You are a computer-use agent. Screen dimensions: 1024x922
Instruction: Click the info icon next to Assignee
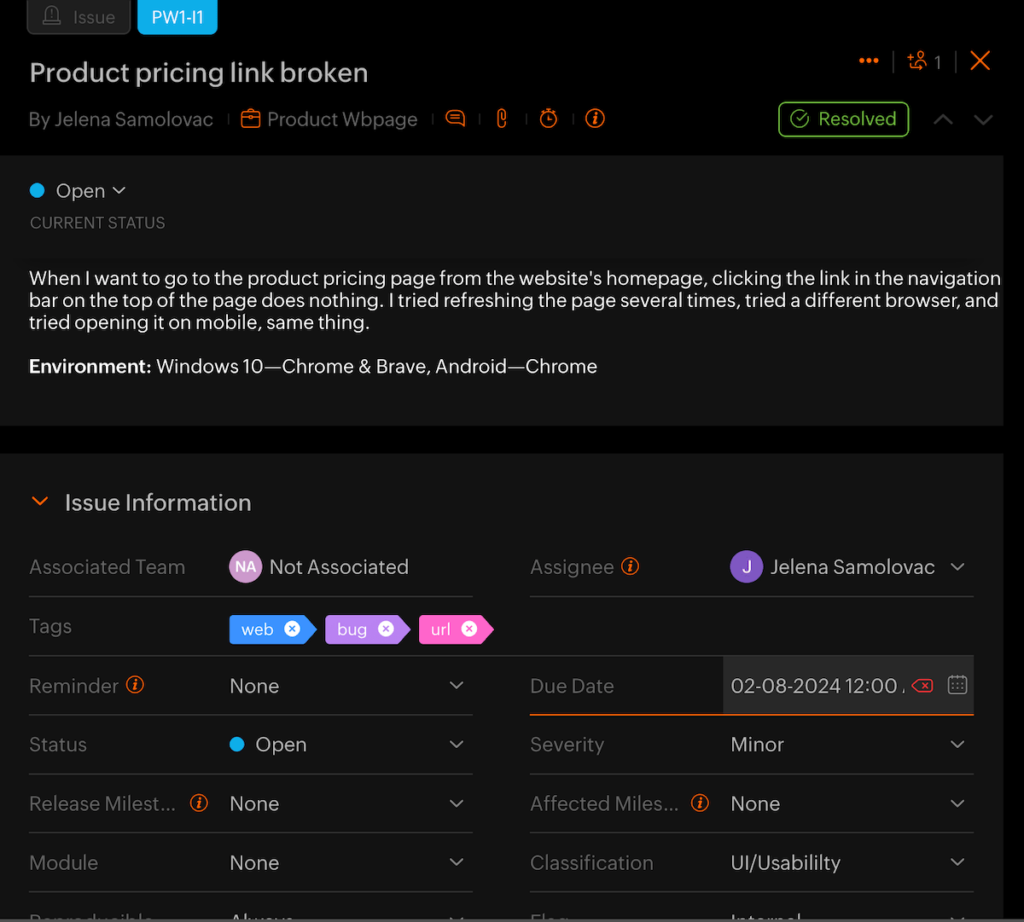pyautogui.click(x=630, y=566)
